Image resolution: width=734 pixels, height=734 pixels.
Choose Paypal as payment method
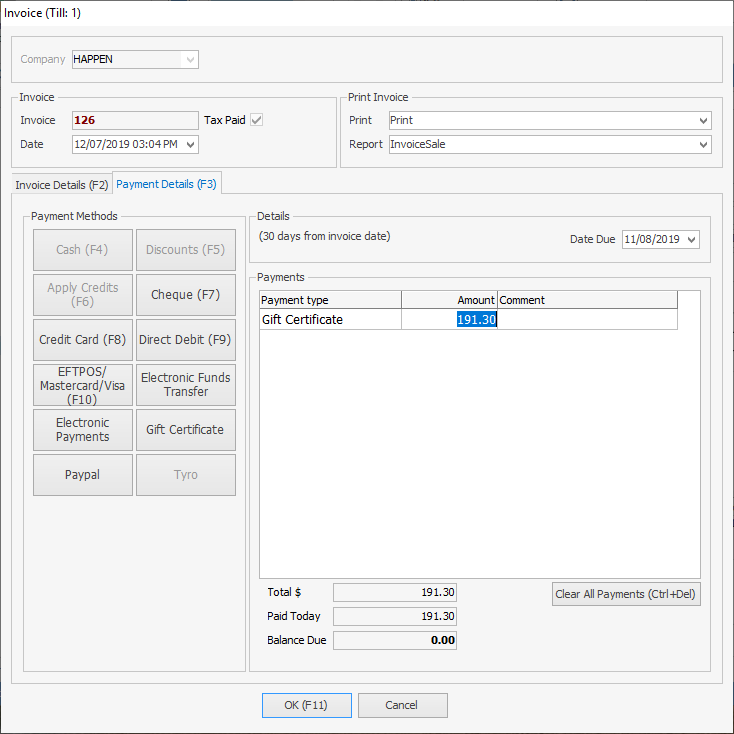point(83,475)
